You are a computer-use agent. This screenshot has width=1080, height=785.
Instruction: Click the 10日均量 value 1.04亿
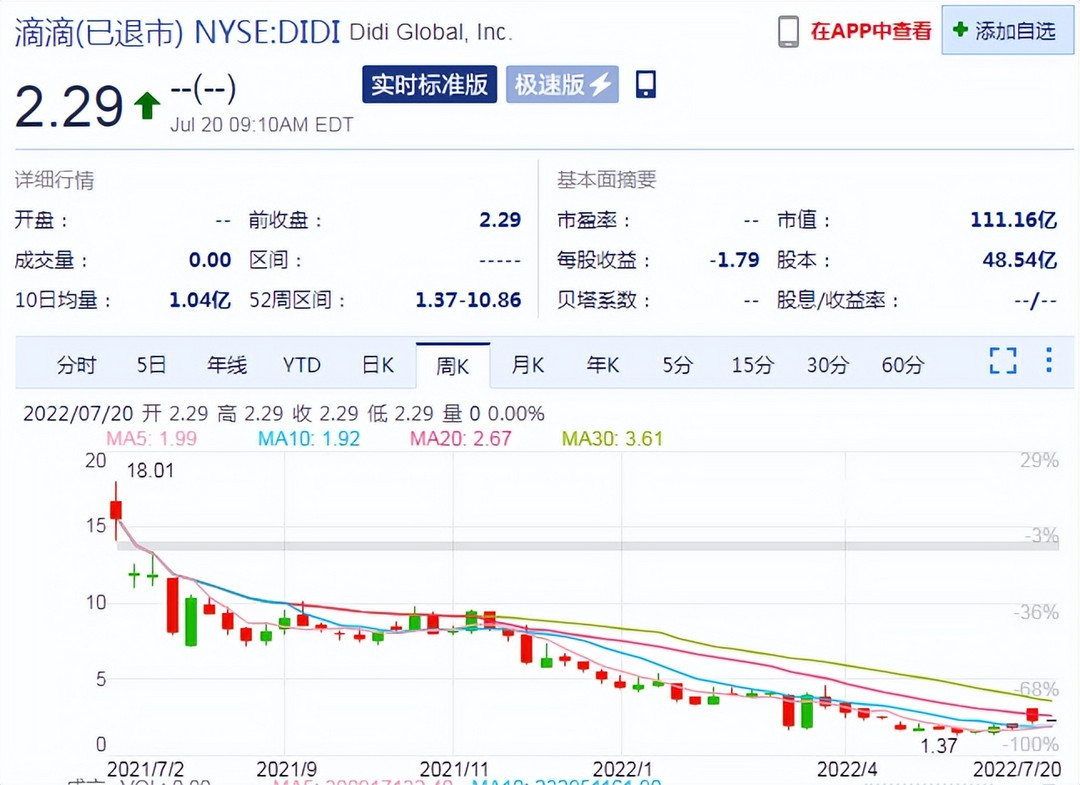tap(200, 300)
